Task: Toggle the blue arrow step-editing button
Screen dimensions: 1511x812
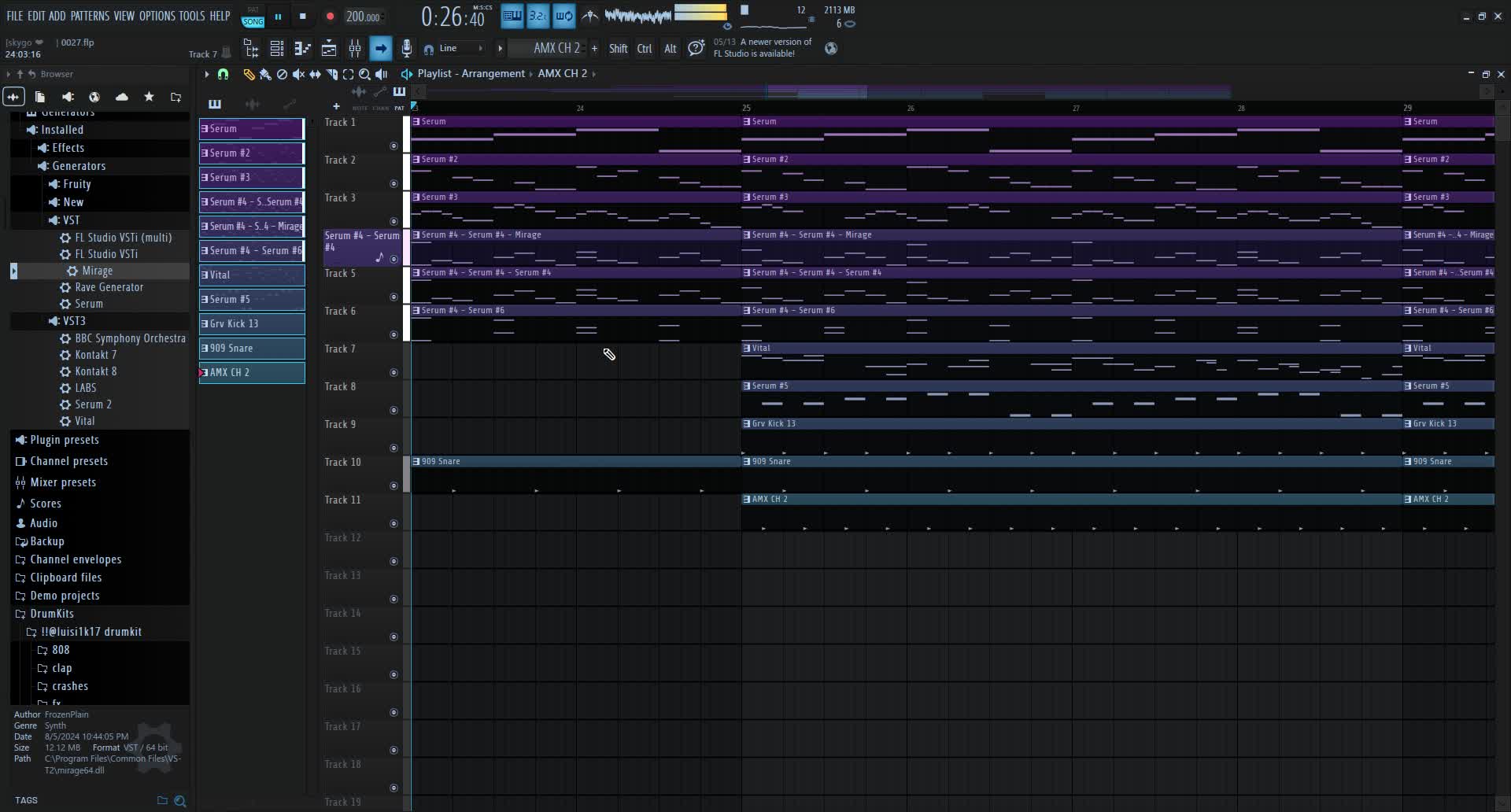Action: (381, 49)
